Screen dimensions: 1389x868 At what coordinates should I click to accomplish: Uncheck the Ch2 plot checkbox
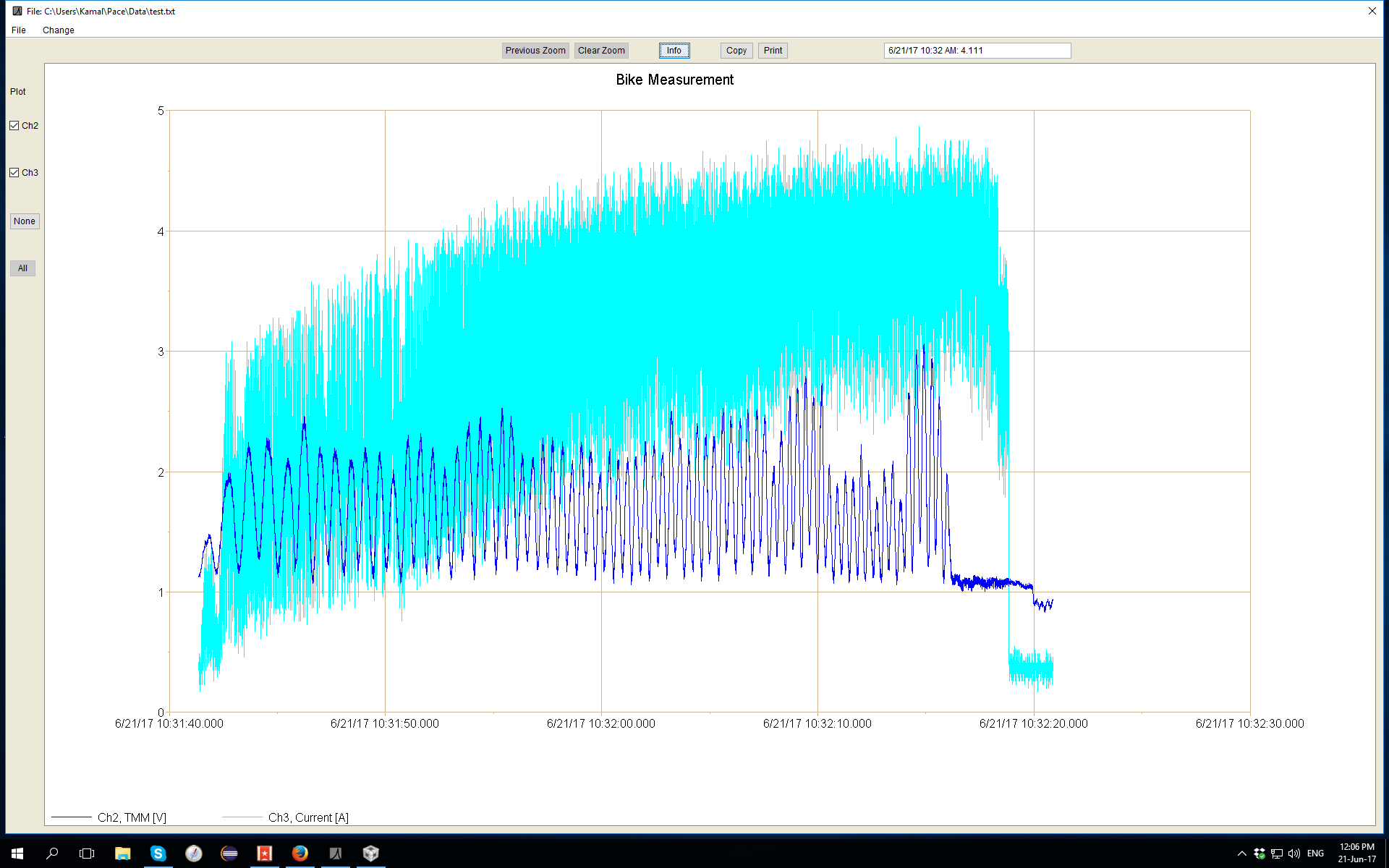pos(14,126)
